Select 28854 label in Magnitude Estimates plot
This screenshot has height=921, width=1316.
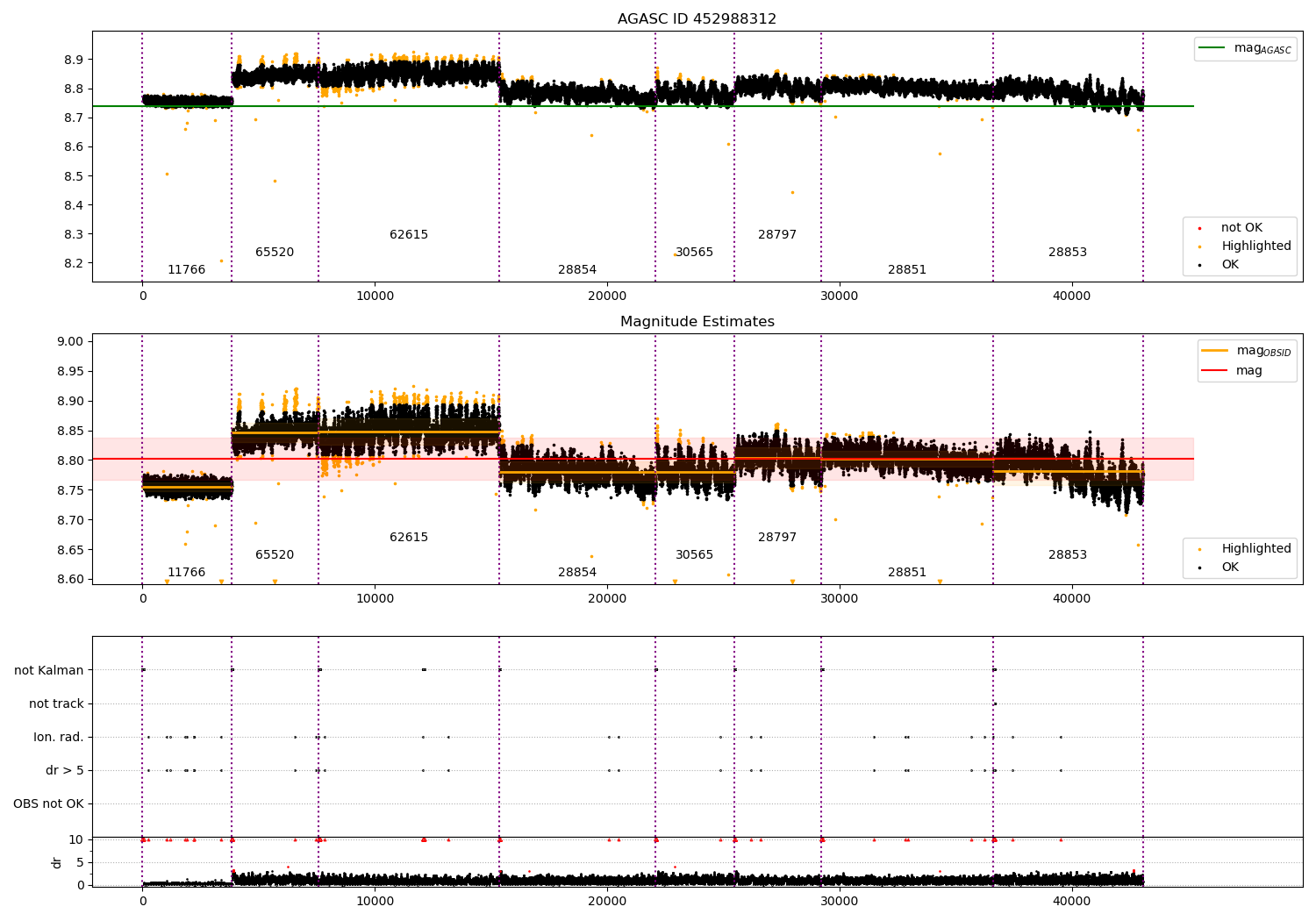pos(577,573)
